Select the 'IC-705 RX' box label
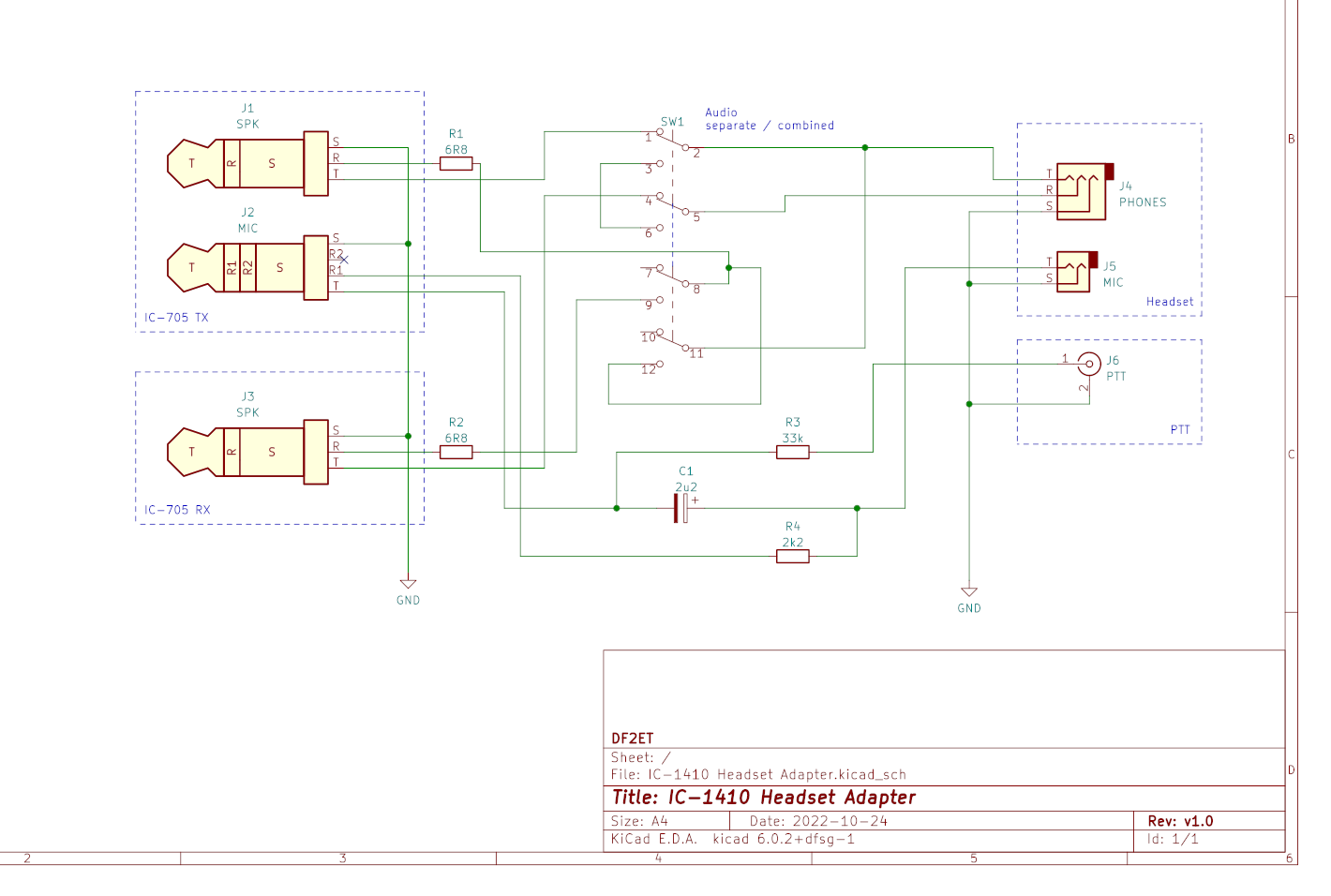The width and height of the screenshot is (1331, 896). 177,510
